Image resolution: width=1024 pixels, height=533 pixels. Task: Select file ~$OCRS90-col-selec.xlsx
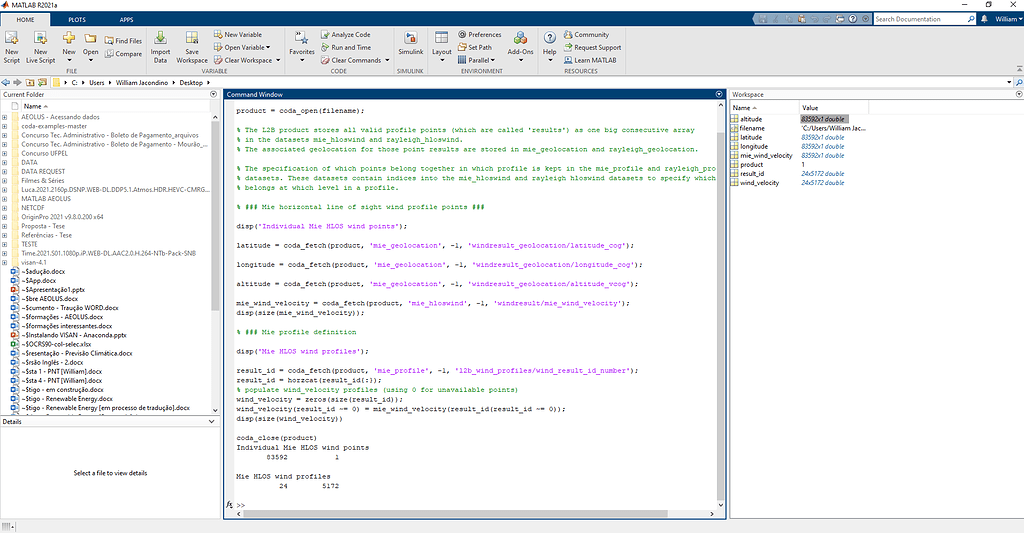click(57, 344)
